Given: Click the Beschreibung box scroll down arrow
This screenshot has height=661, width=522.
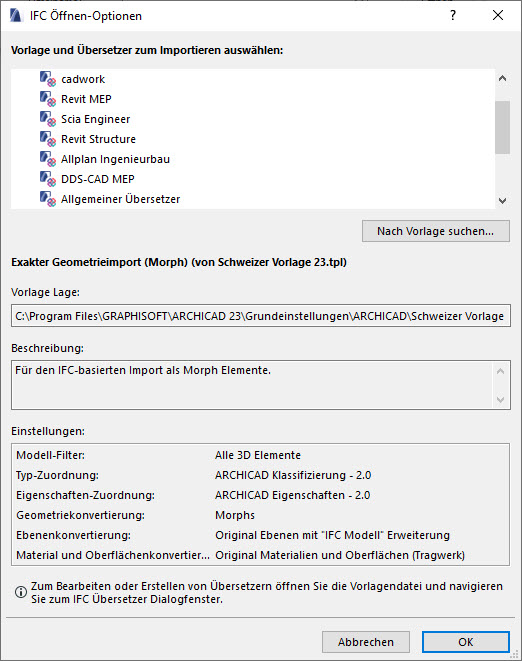Looking at the screenshot, I should click(500, 399).
